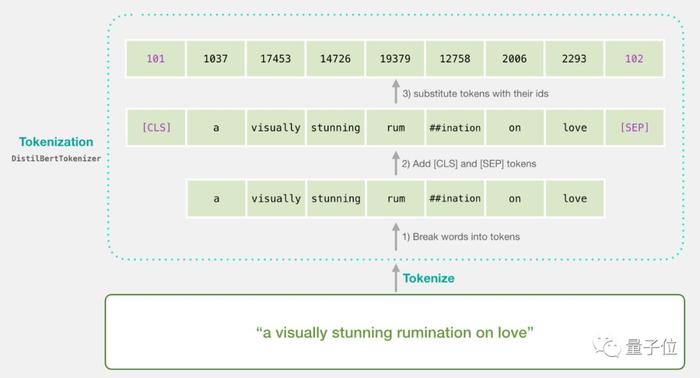
Task: Click the token id cell 101
Action: pos(156,58)
